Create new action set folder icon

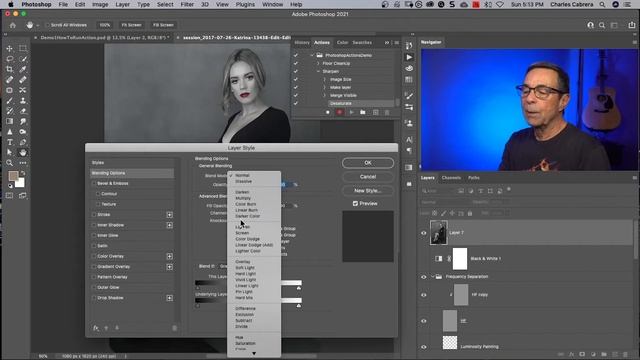coord(363,112)
